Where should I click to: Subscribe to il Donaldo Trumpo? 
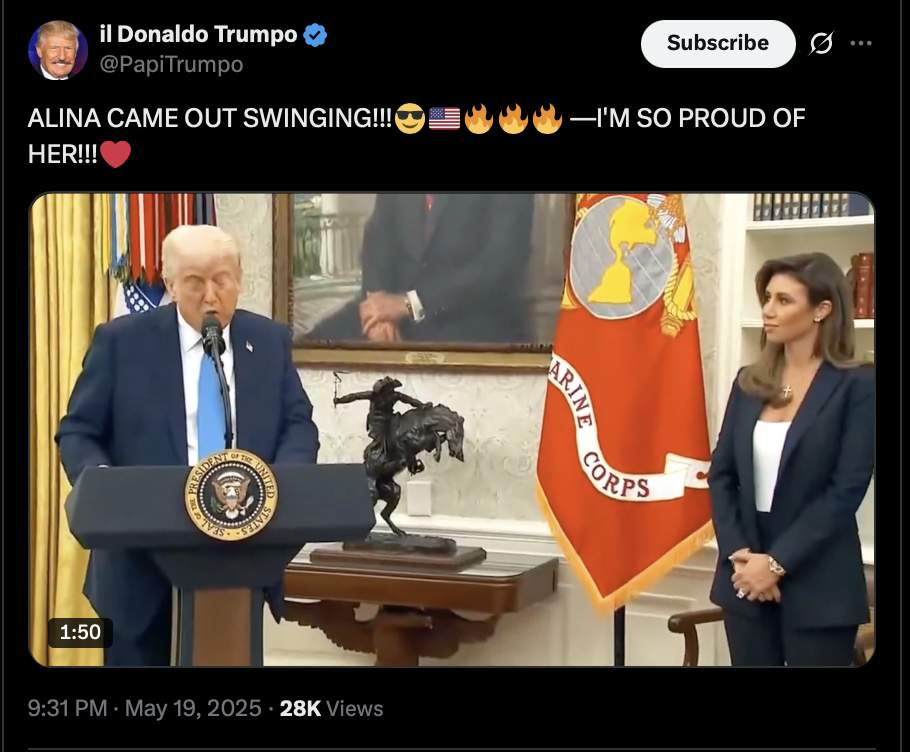point(718,44)
